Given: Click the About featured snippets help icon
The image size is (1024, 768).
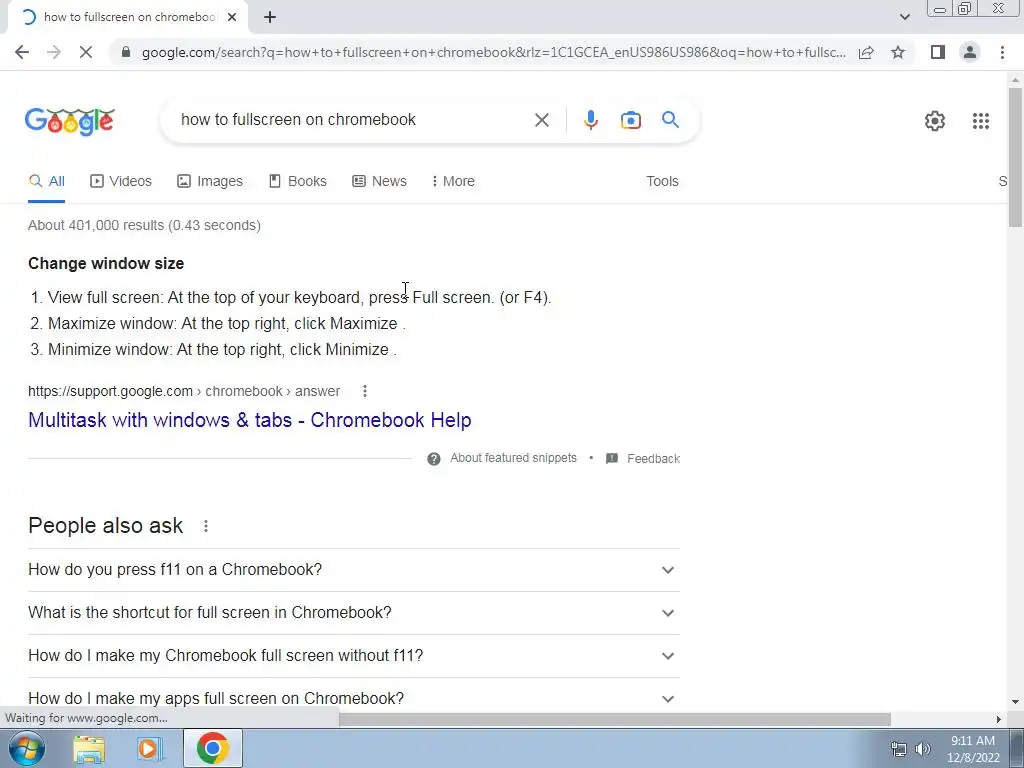Looking at the screenshot, I should pyautogui.click(x=434, y=458).
